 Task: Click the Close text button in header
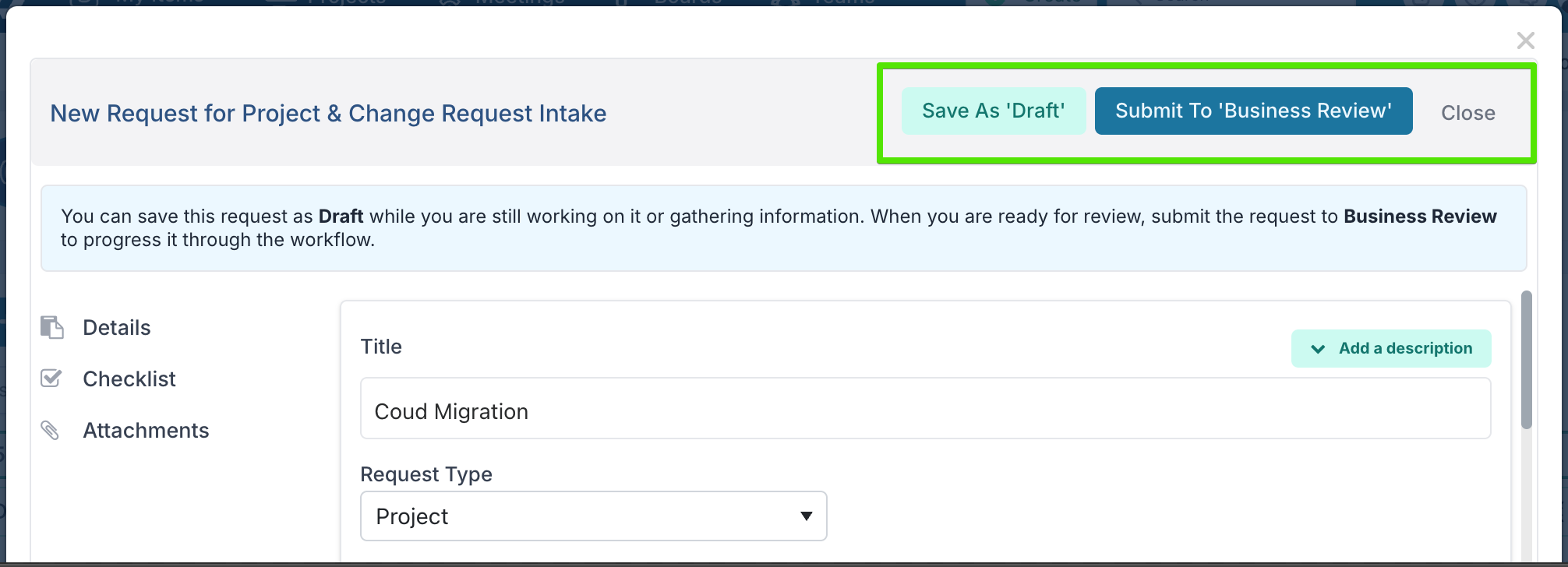(1467, 113)
